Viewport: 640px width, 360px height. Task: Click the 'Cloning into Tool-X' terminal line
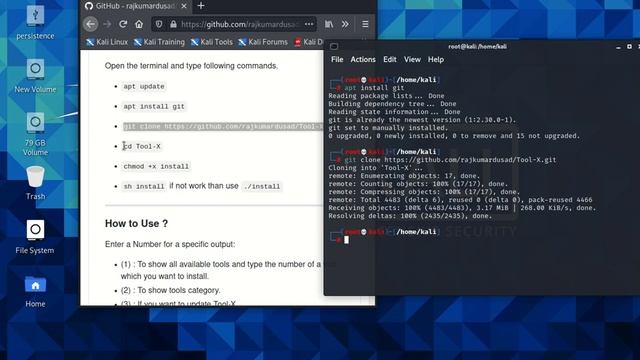click(375, 168)
